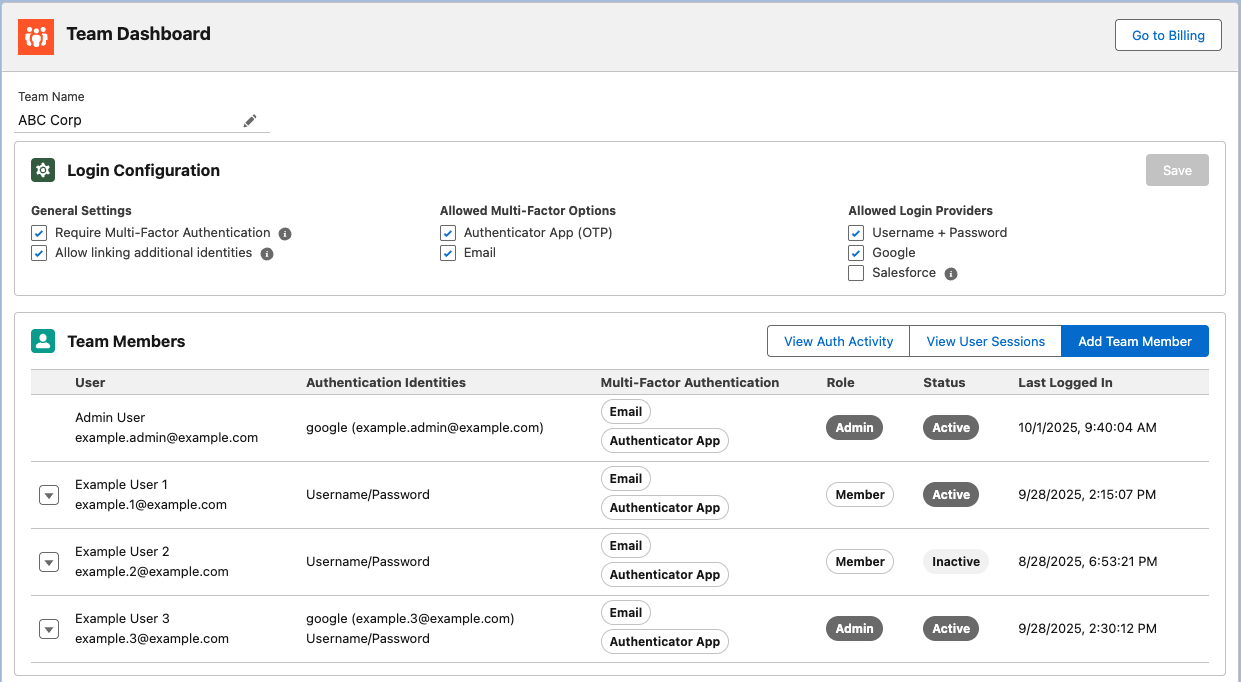
Task: Click example.2@example.com email text
Action: [x=152, y=572]
